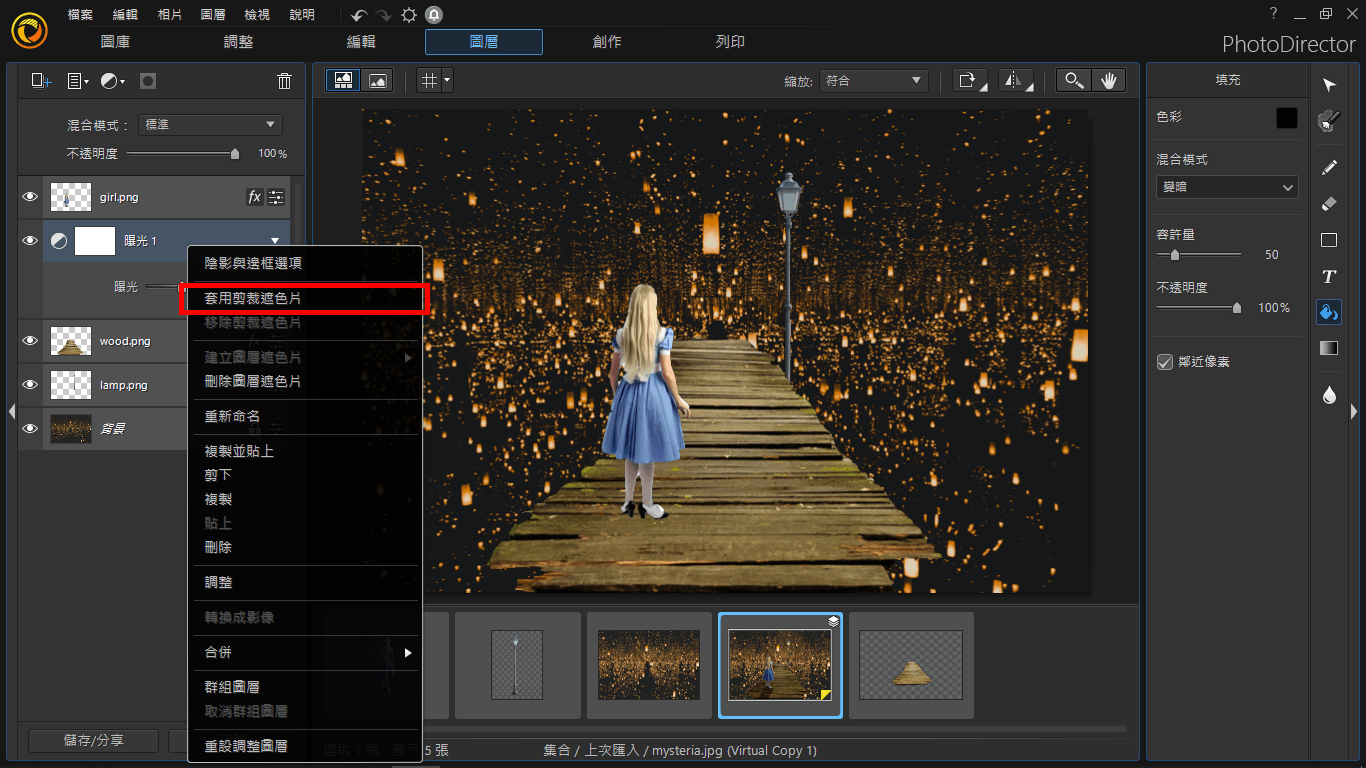Switch to viewer with thumbnail strip mode
This screenshot has width=1366, height=768.
(x=343, y=81)
